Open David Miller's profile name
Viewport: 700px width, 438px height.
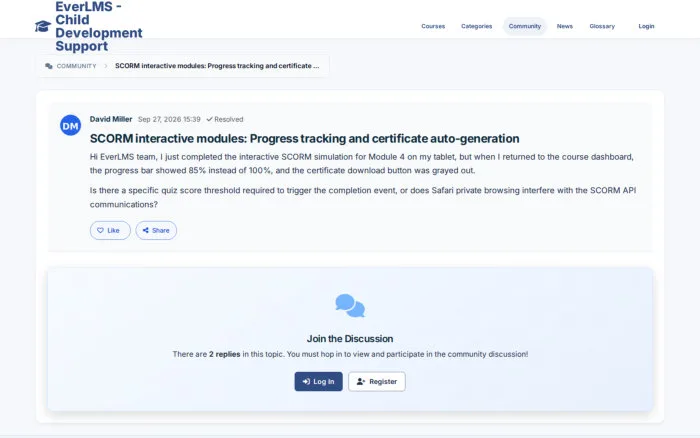[x=111, y=119]
